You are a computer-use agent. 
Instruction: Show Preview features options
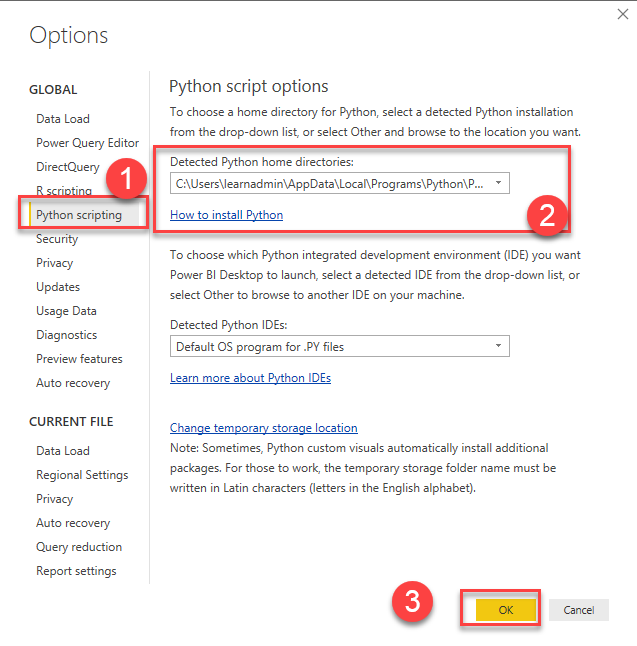point(80,359)
